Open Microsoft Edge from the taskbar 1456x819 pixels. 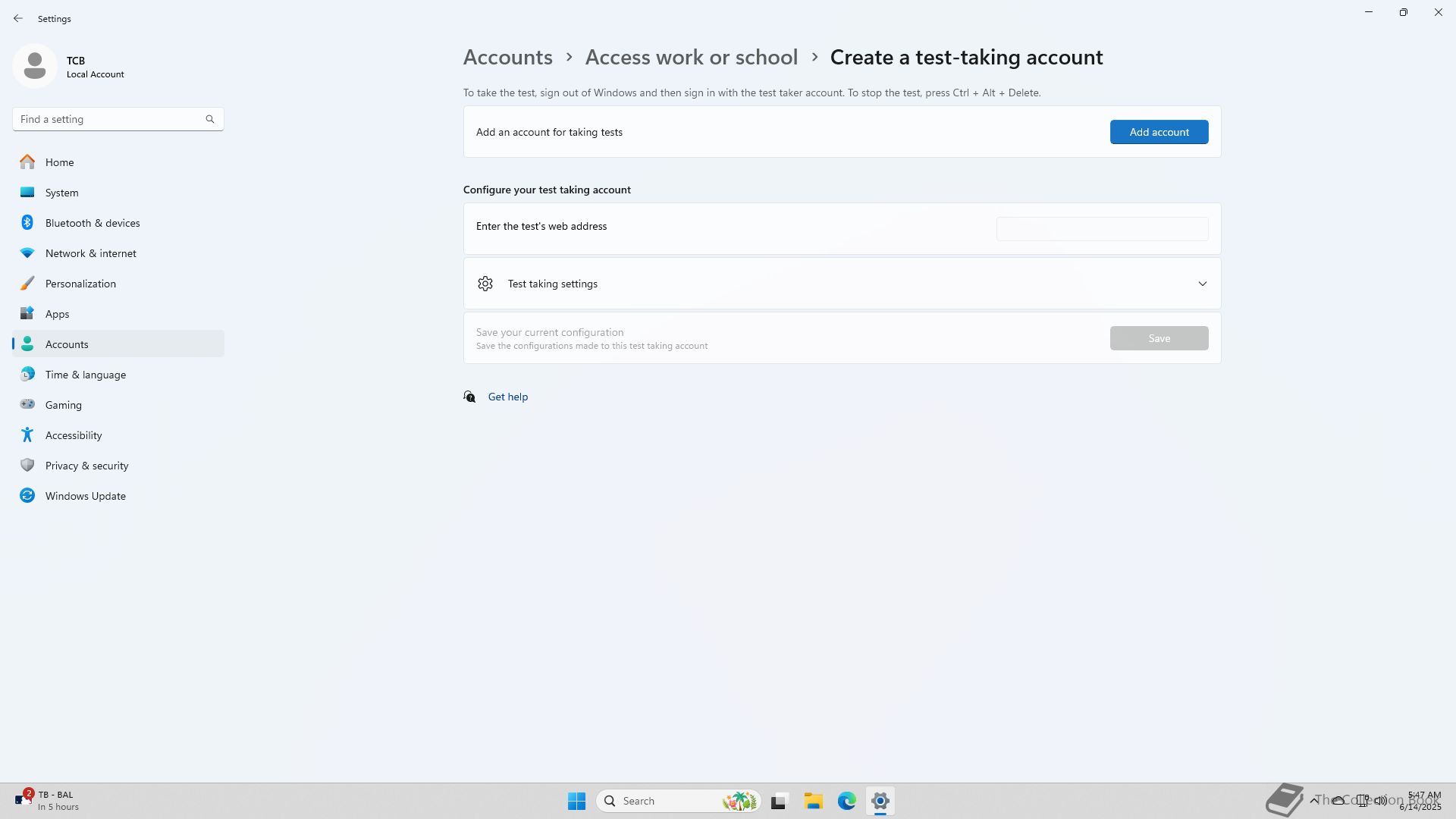846,801
